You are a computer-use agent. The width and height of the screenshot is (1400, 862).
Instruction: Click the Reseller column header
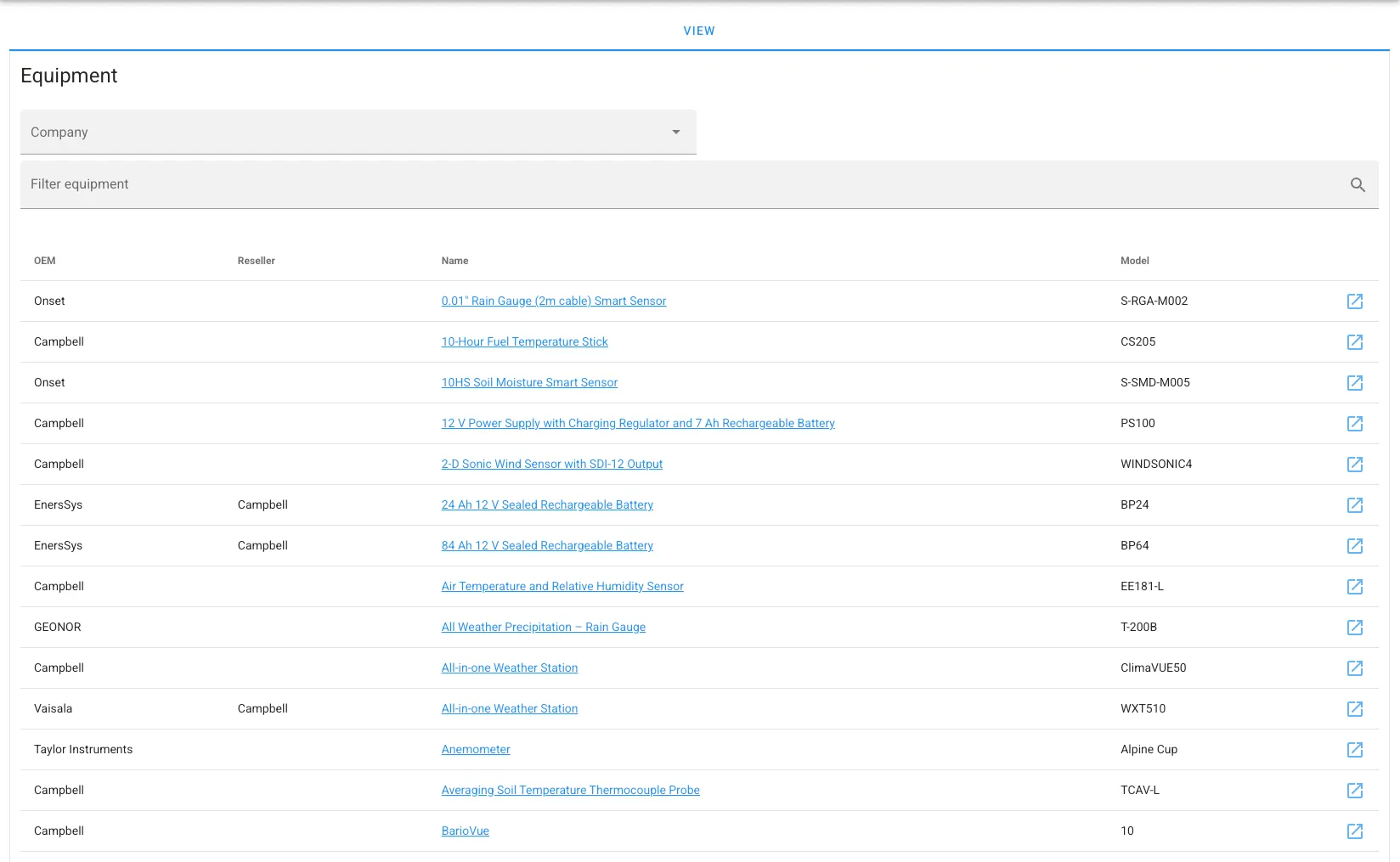tap(257, 261)
